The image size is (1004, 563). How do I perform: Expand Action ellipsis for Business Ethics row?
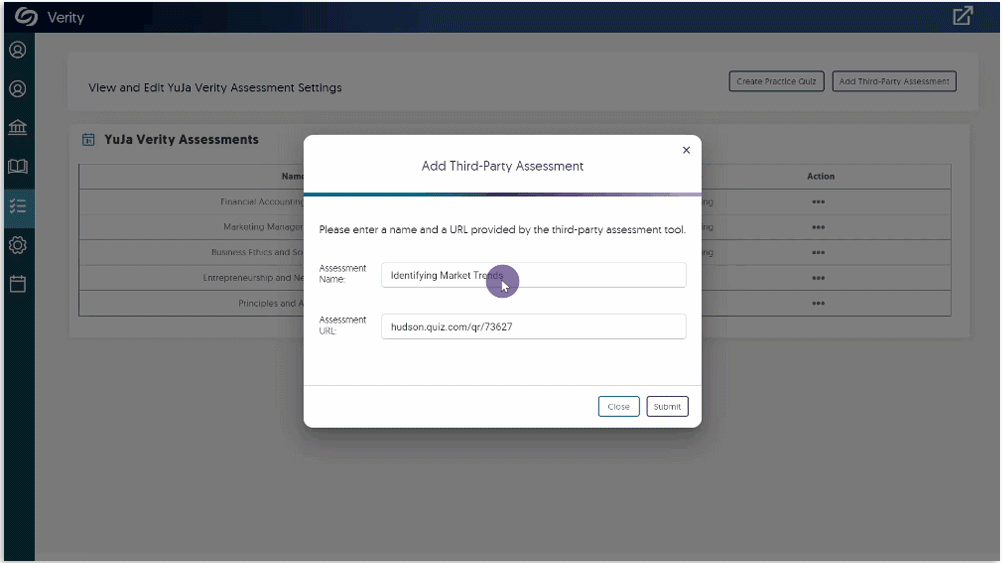818,253
